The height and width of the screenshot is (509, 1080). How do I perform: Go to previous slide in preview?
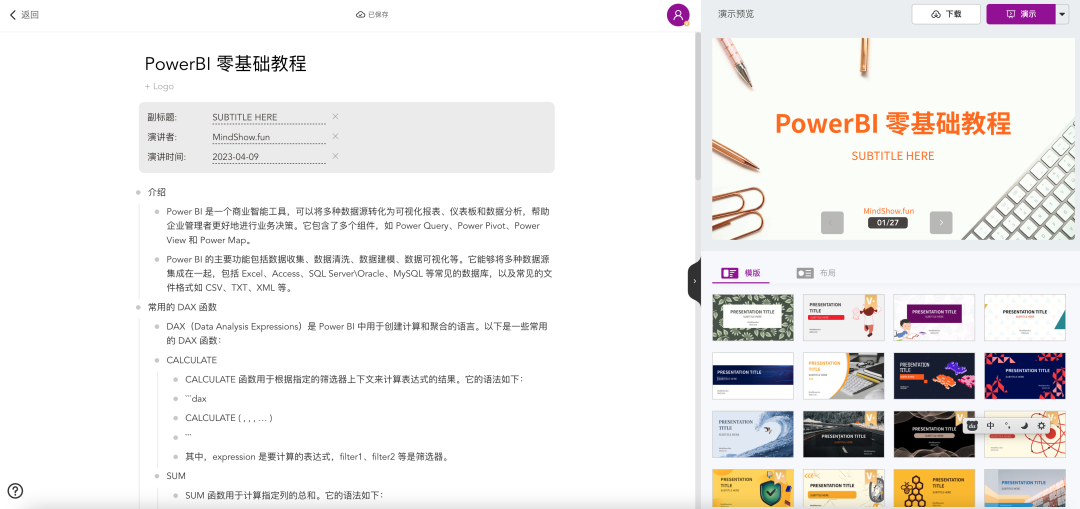pos(832,222)
